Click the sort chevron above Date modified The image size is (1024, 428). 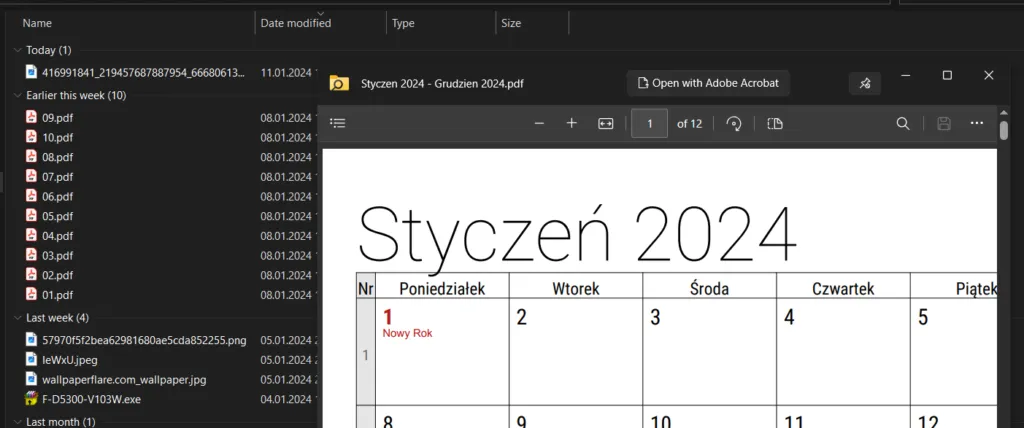point(320,13)
